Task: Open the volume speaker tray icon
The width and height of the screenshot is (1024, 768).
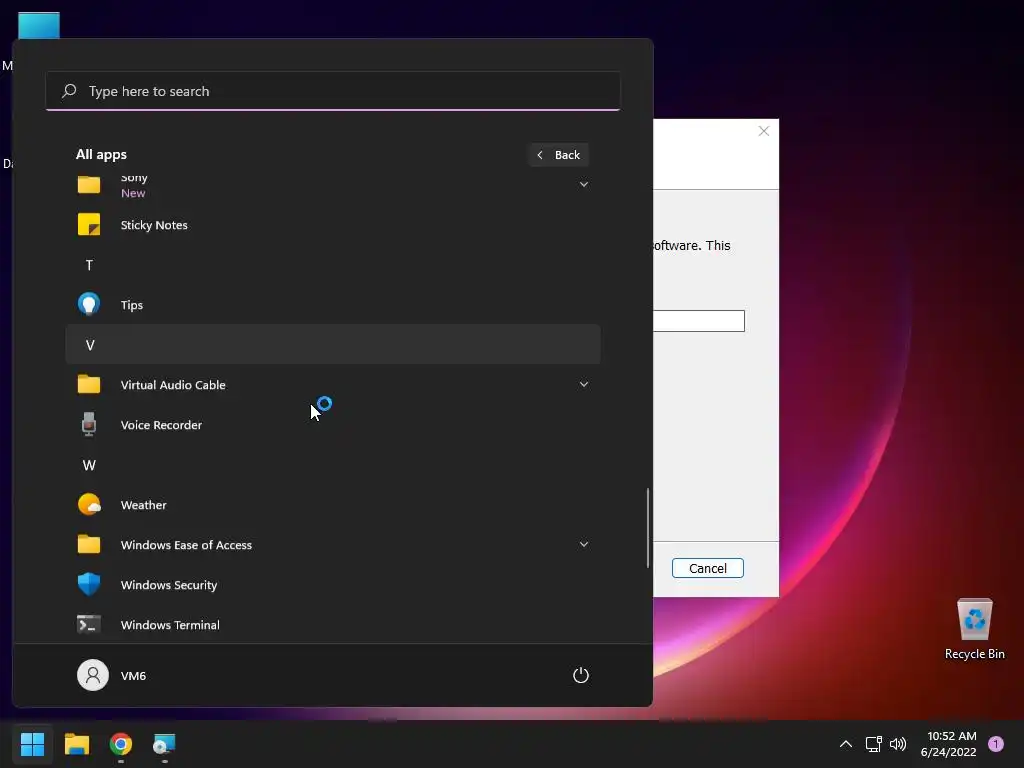Action: click(898, 743)
